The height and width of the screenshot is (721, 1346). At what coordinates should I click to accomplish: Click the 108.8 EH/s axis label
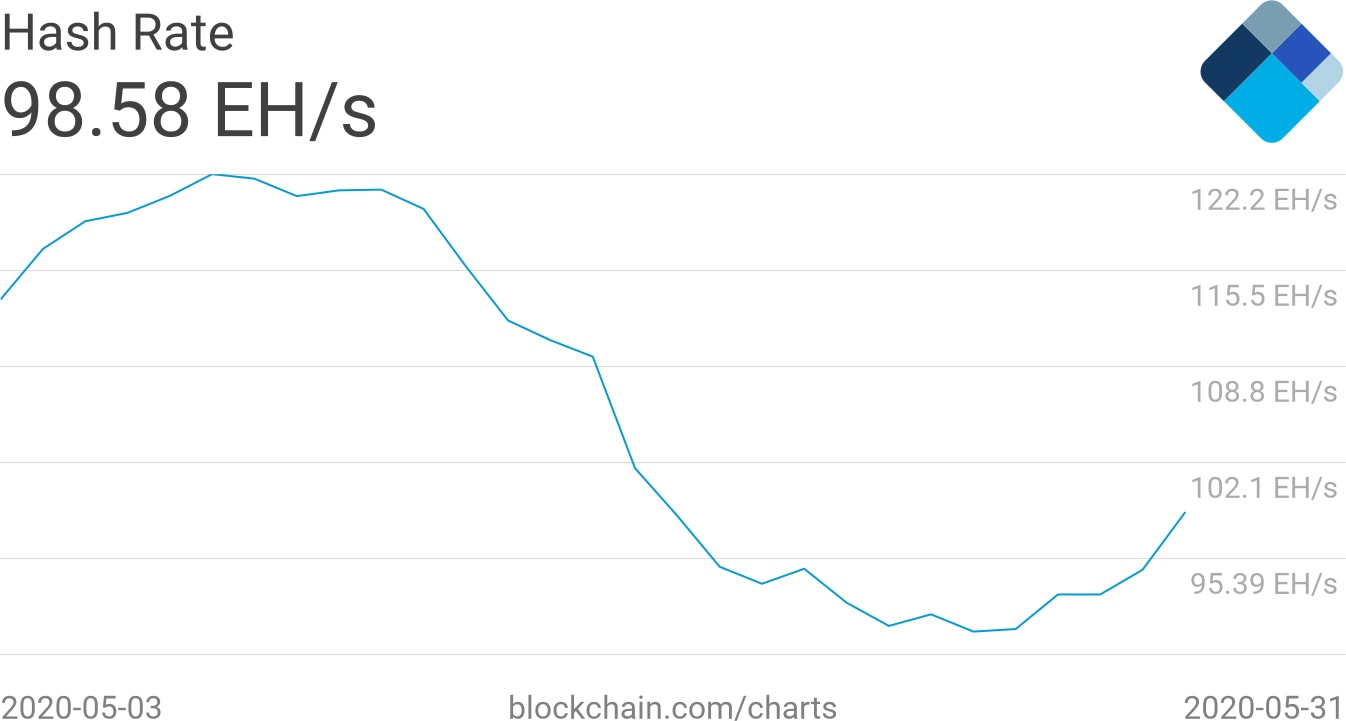click(x=1263, y=392)
